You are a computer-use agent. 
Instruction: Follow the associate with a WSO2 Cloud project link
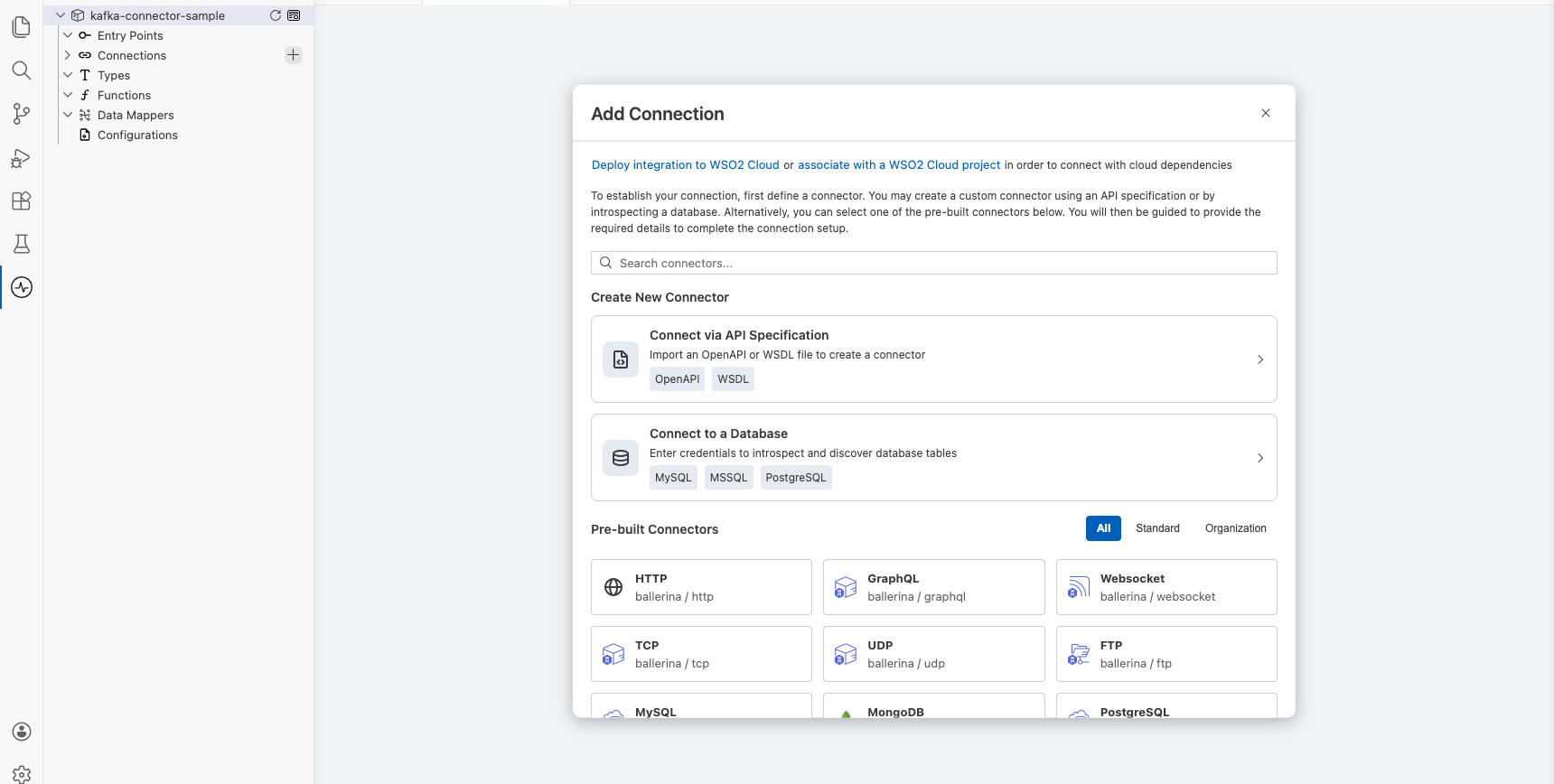[899, 165]
